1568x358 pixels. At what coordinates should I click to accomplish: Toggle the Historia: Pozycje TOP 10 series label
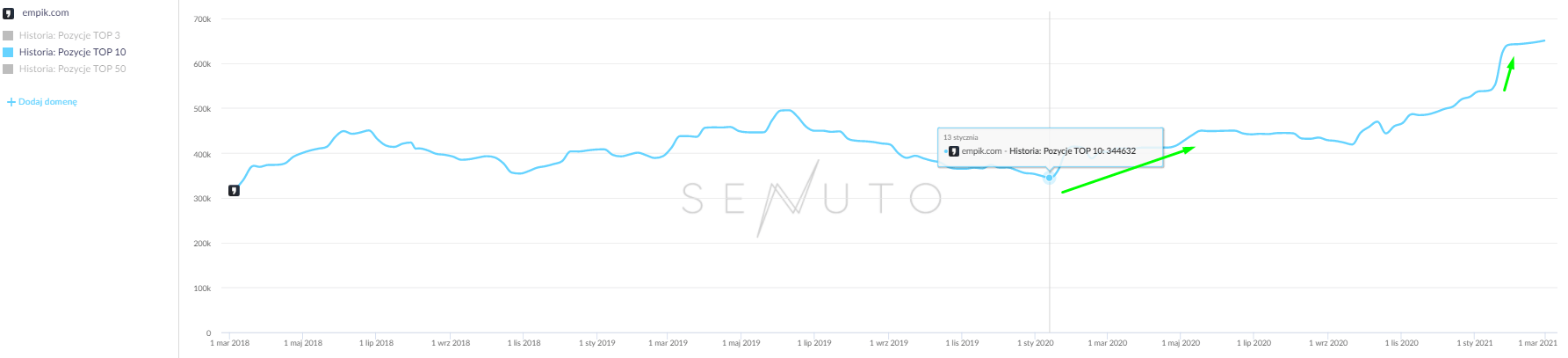(x=72, y=52)
